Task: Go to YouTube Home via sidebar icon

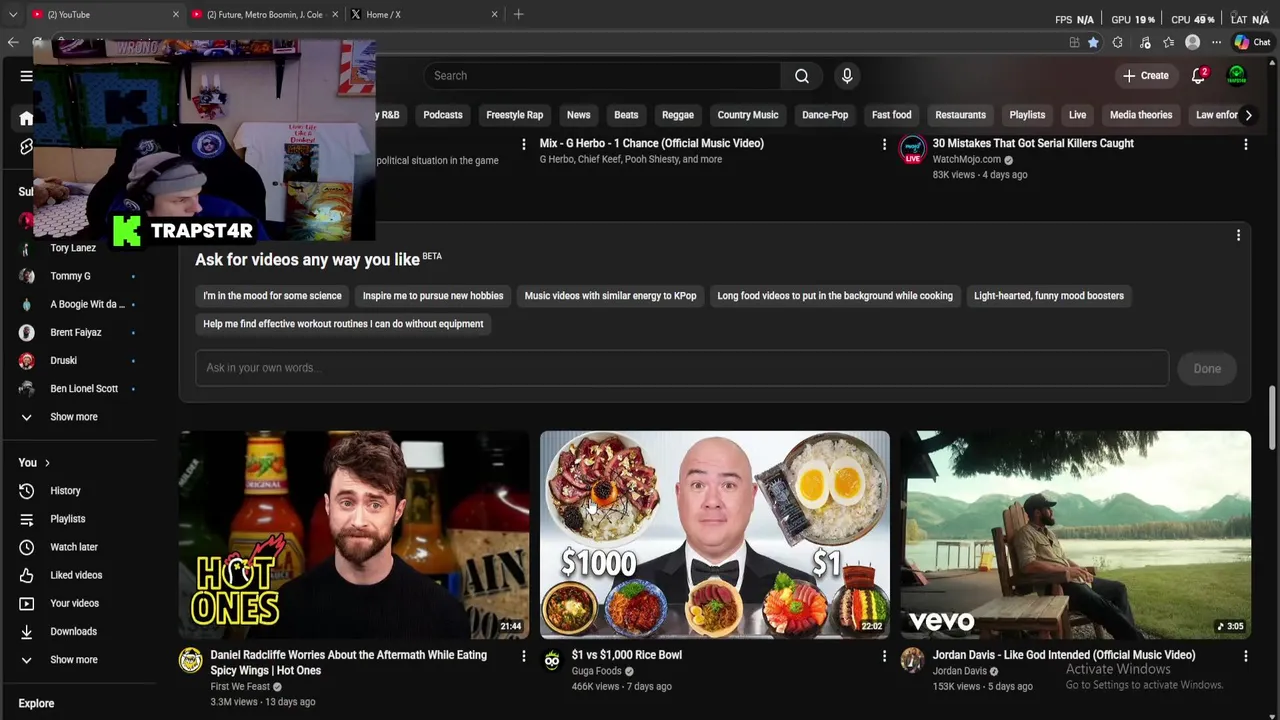Action: click(26, 118)
